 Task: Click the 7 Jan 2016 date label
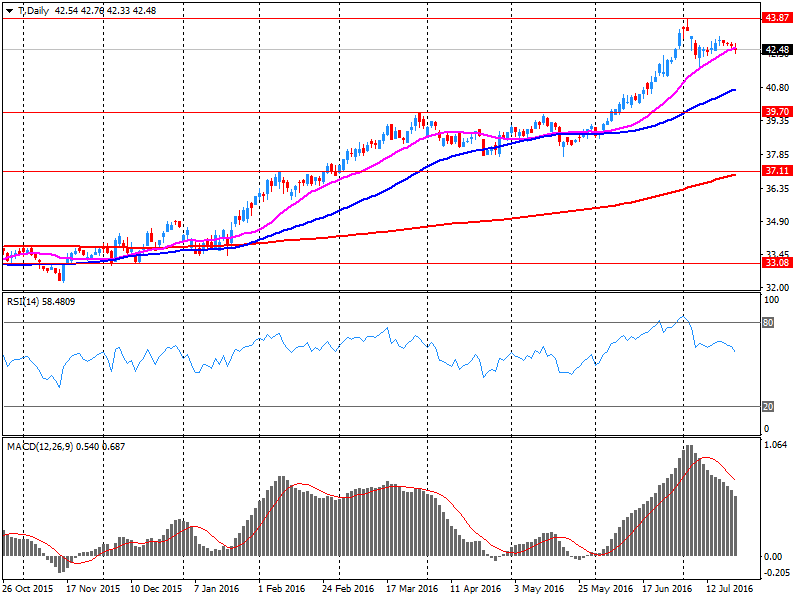216,588
